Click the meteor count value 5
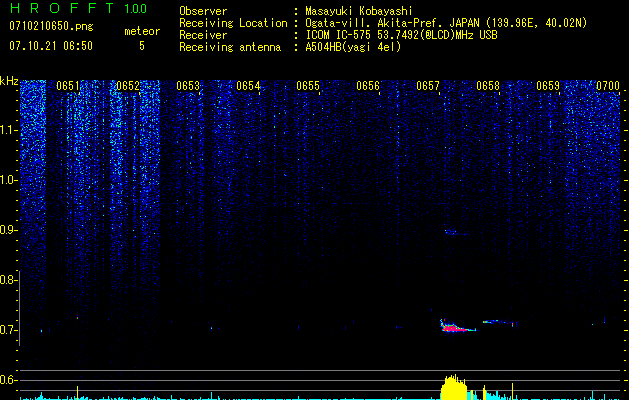Screen dimensions: 629x400 click(x=142, y=46)
